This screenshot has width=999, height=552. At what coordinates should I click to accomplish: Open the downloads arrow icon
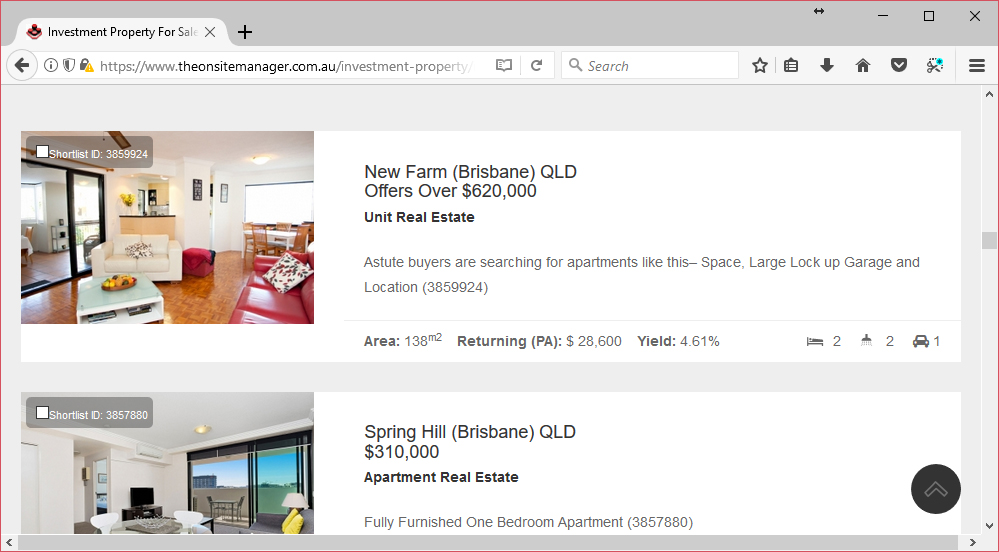coord(827,65)
